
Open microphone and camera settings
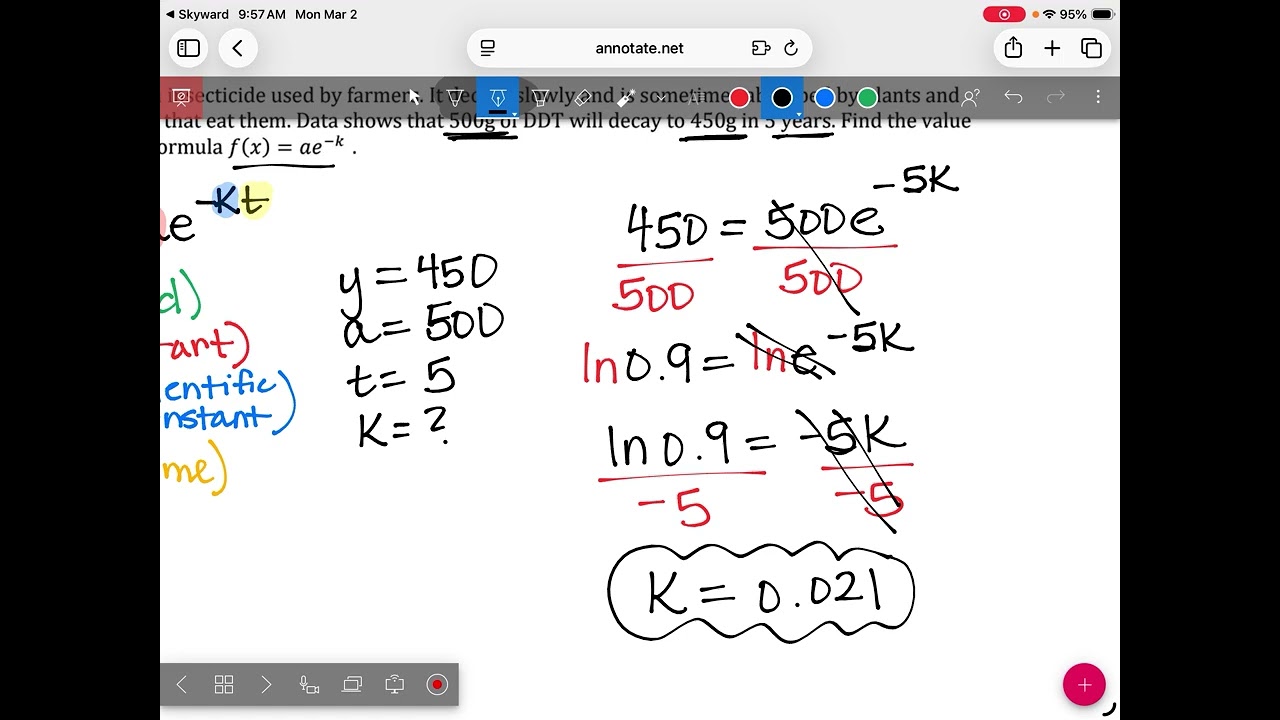click(x=309, y=685)
